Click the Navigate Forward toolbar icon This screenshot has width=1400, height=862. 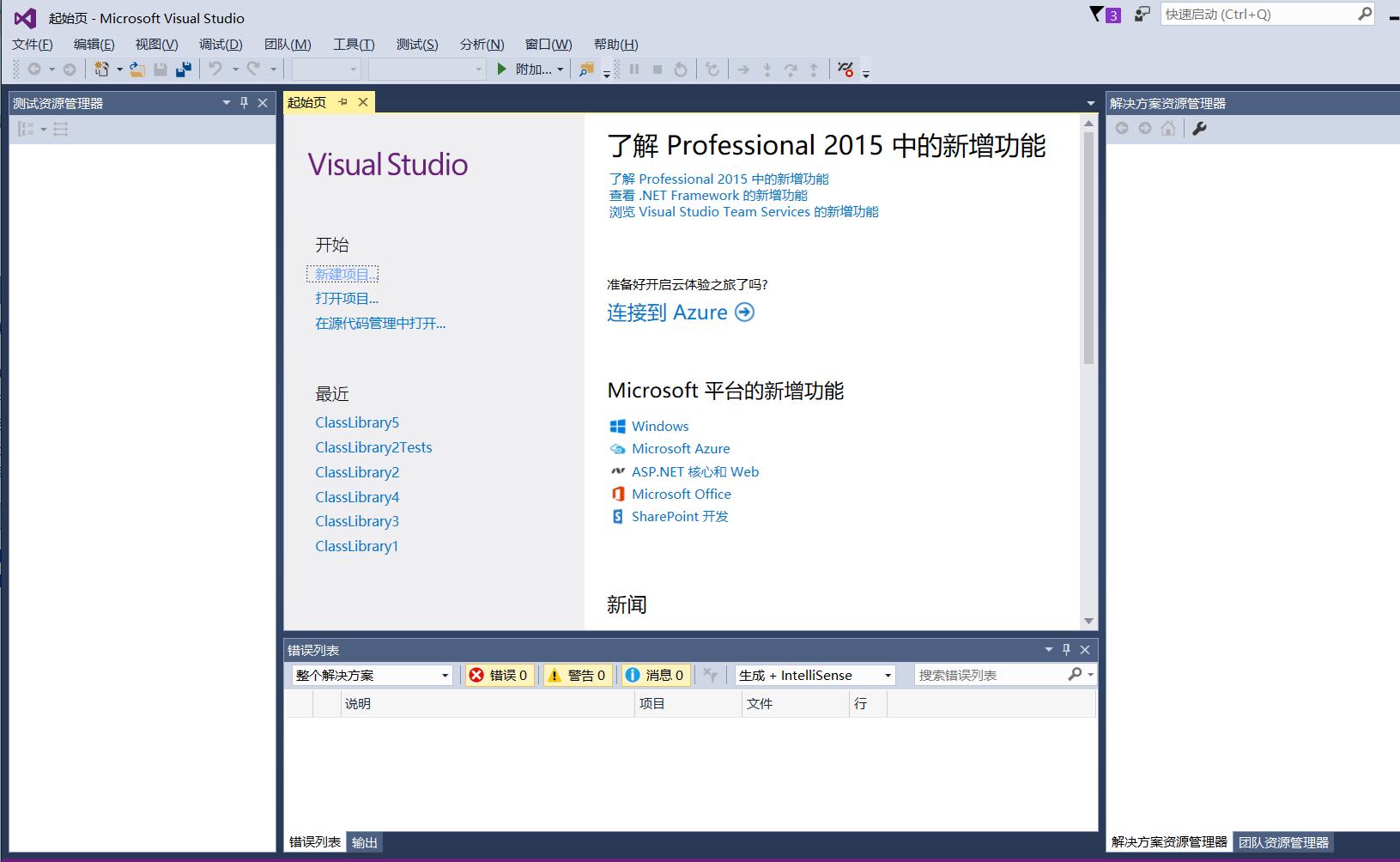click(70, 70)
